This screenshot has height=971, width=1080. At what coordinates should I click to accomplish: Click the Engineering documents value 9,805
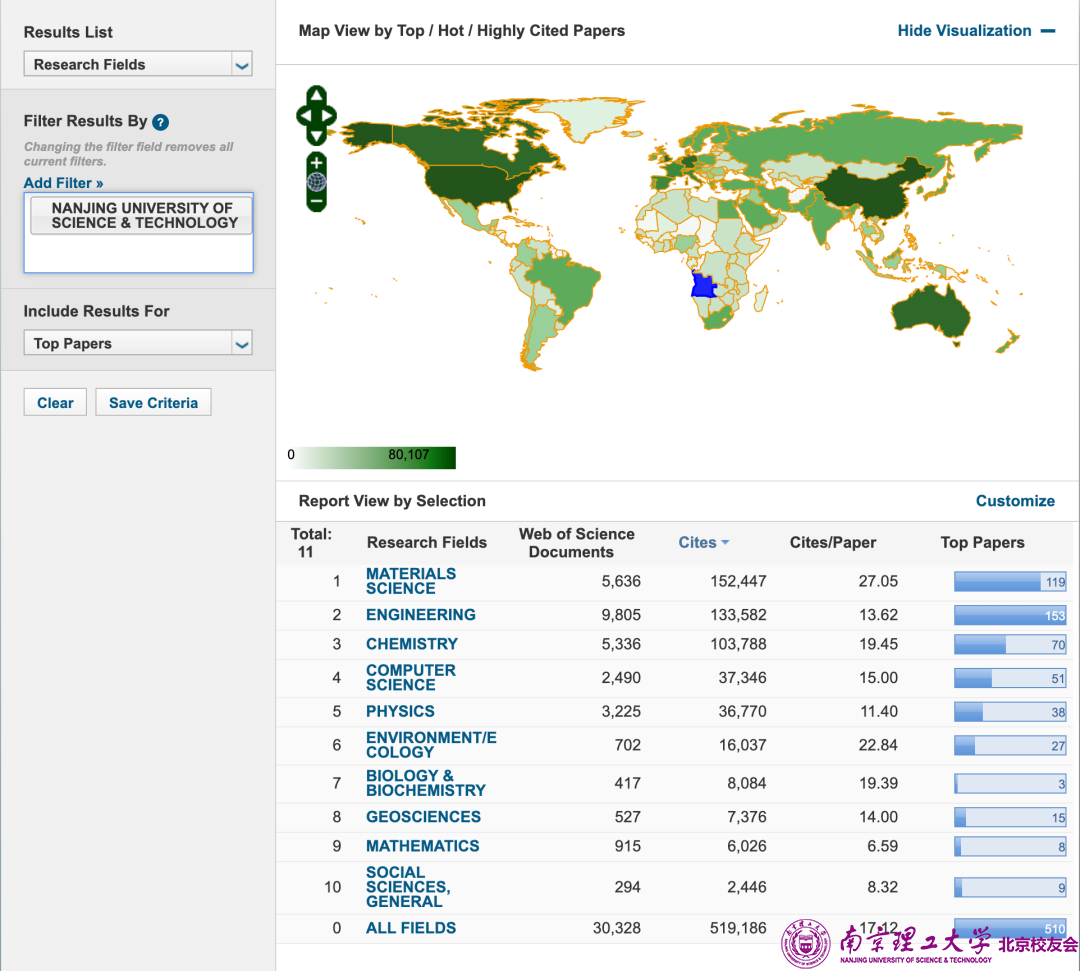coord(621,615)
